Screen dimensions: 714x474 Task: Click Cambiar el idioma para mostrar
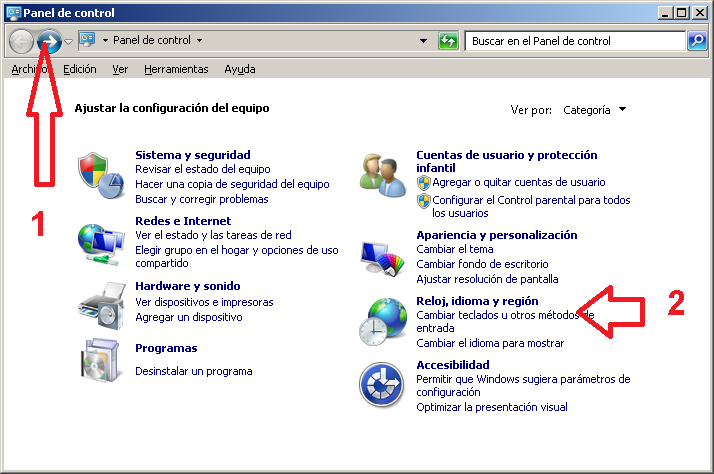pyautogui.click(x=490, y=343)
